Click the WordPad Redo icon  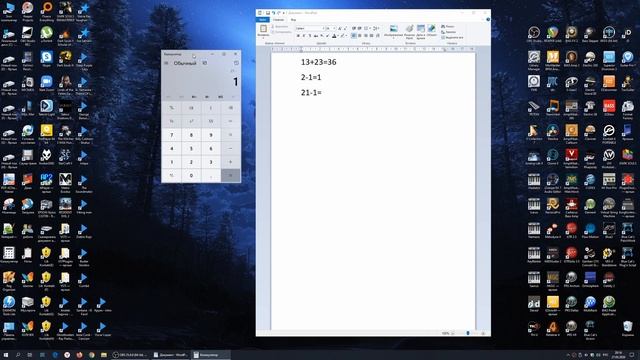point(279,13)
